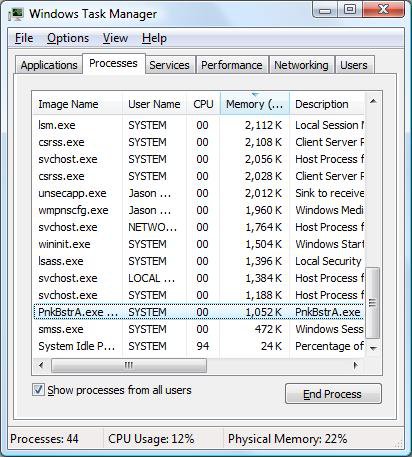Maximize the Task Manager window
Screen dimensions: 412x457
(x=350, y=10)
